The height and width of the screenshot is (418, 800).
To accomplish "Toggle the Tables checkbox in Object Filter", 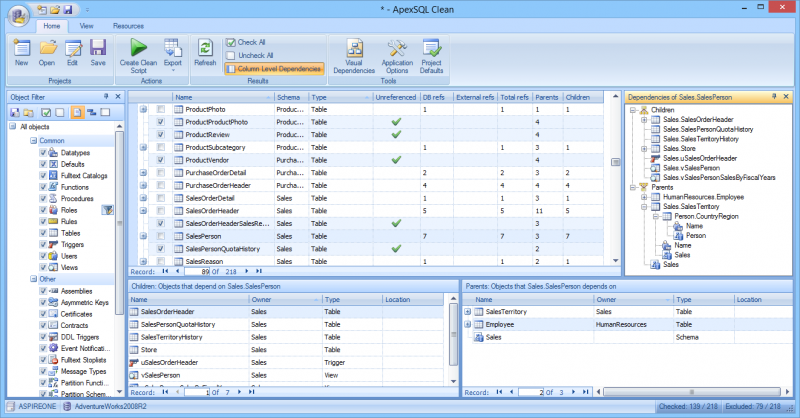I will point(42,233).
